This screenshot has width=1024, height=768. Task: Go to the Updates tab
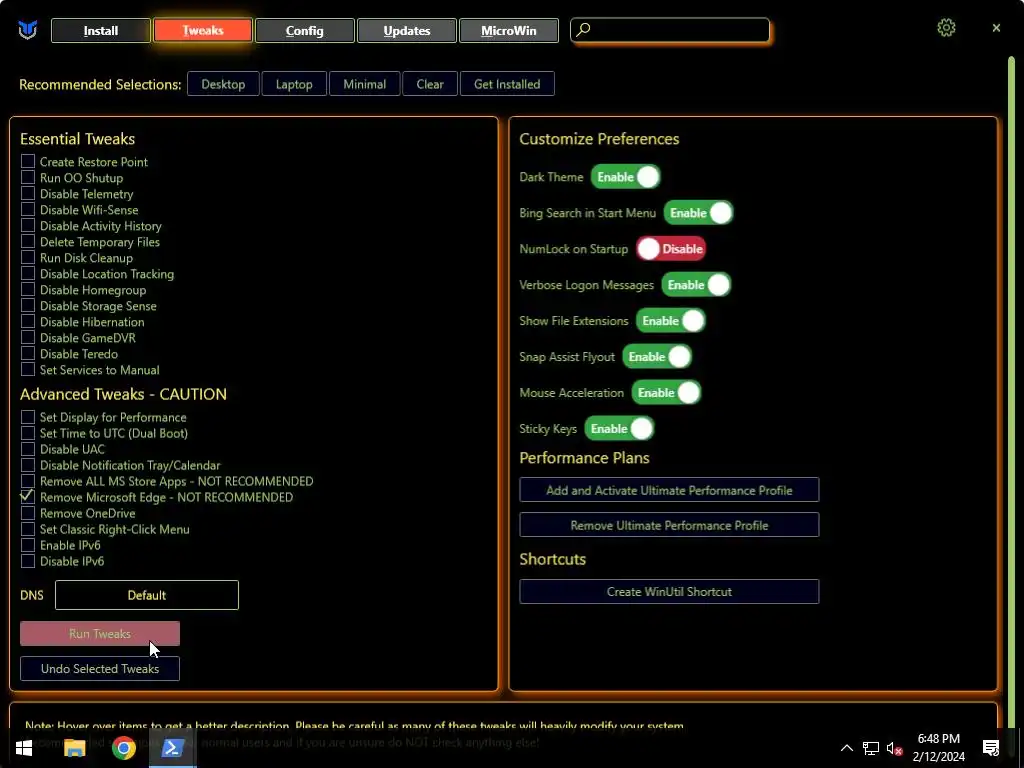click(407, 30)
